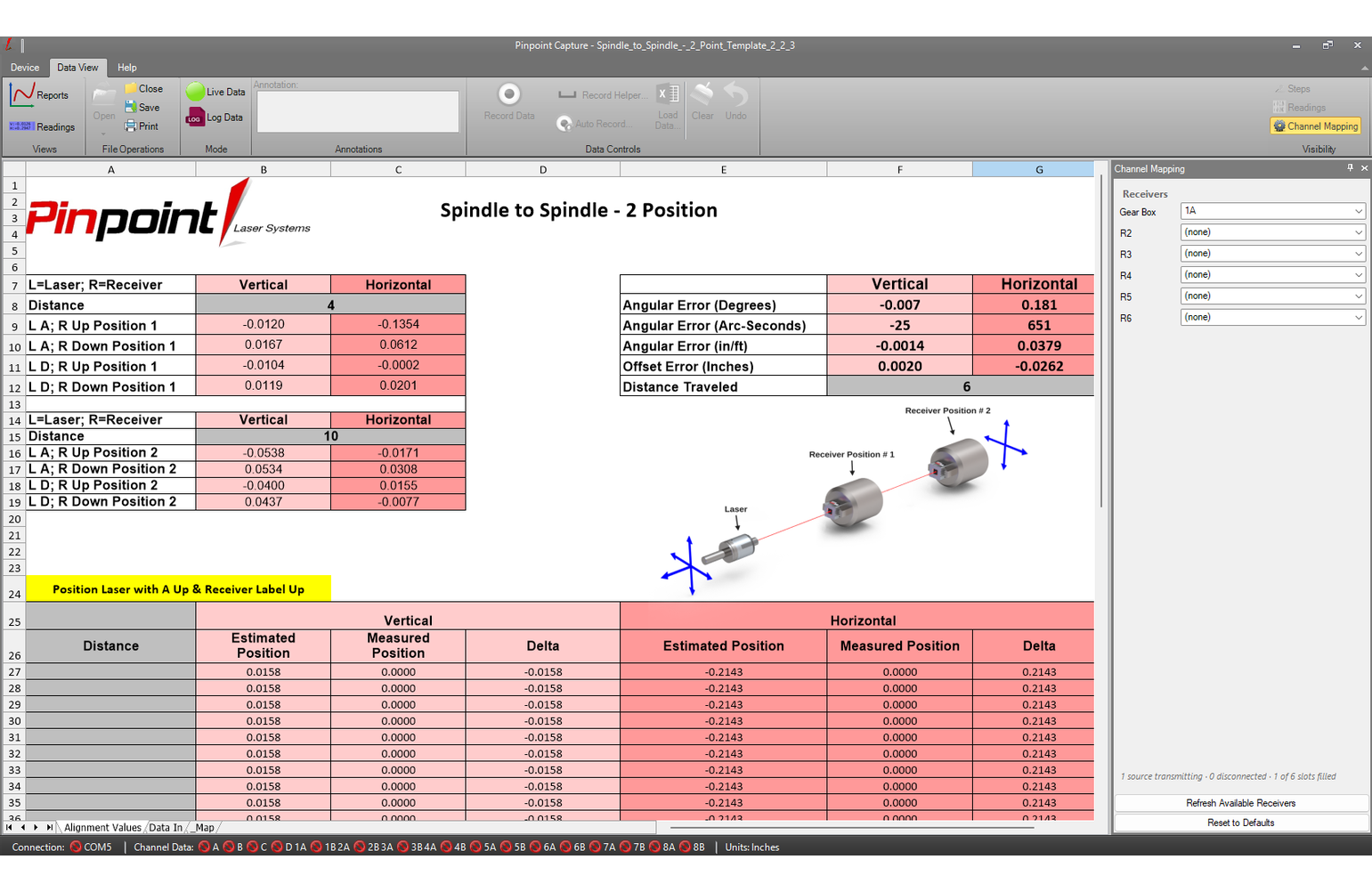The image size is (1372, 892).
Task: Click the Open folder icon
Action: [x=104, y=96]
